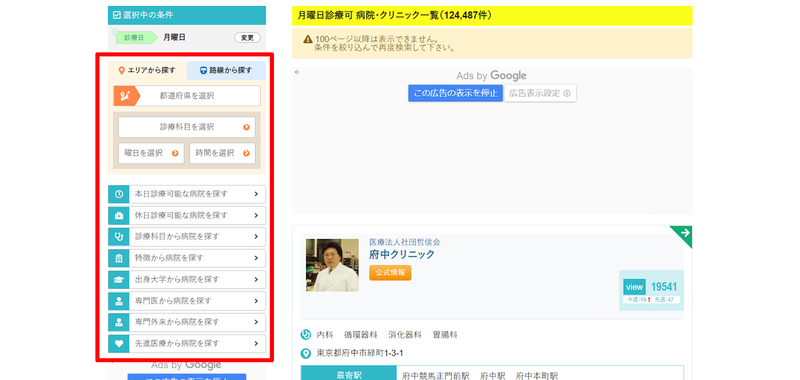Viewport: 800px width, 380px height.
Task: Click the building icon for 特徴から病院を探す
Action: point(119,258)
